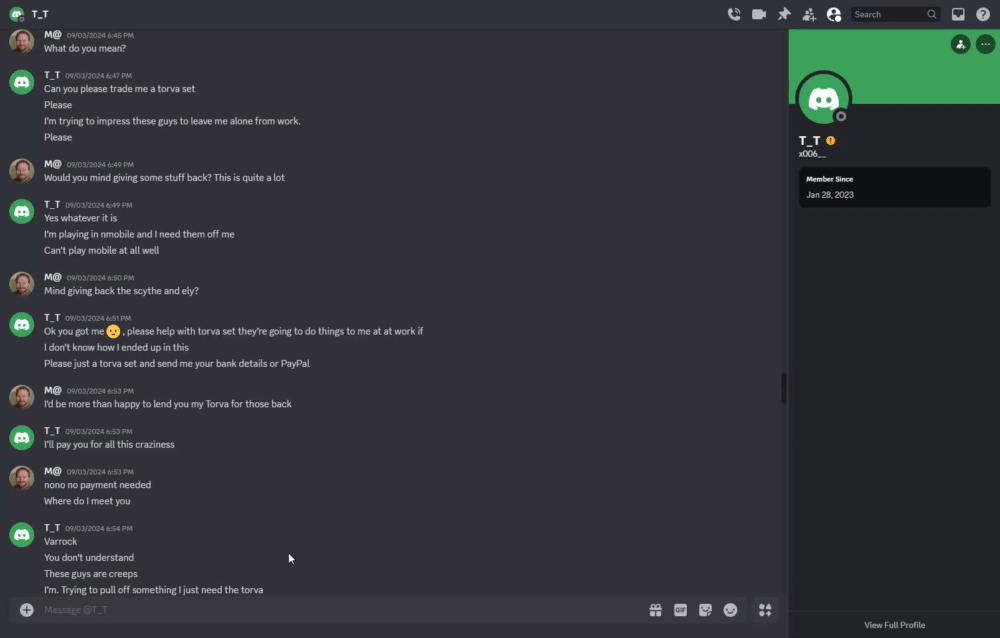Viewport: 1000px width, 638px height.
Task: Click the plus attachment button
Action: click(x=26, y=610)
